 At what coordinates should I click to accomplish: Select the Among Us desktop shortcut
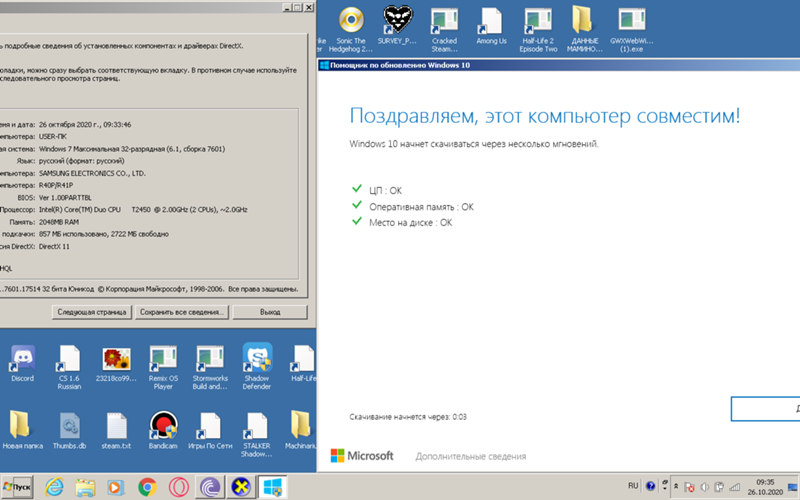[x=491, y=26]
